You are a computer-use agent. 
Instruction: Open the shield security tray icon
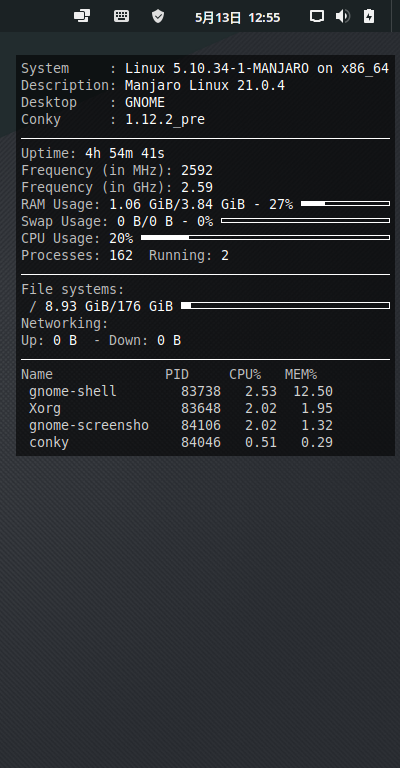158,16
